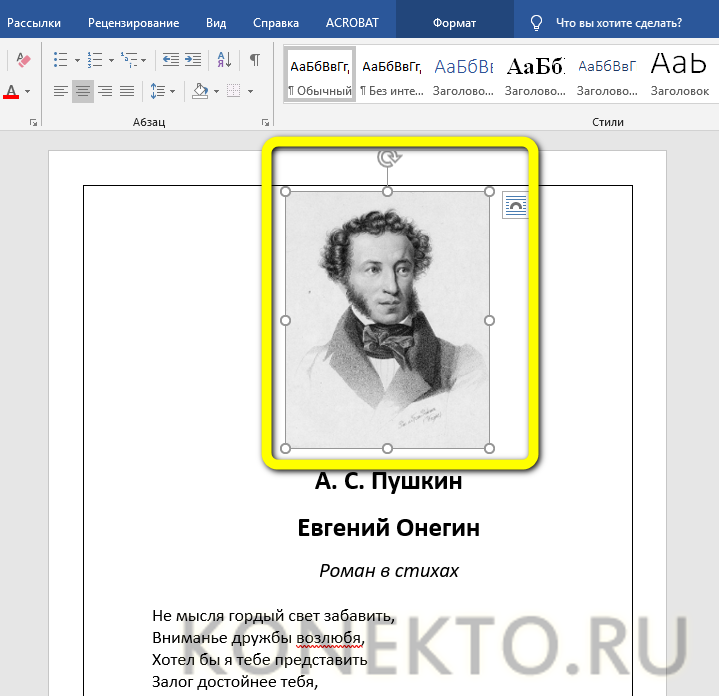Toggle the center alignment
The width and height of the screenshot is (719, 696).
click(x=83, y=91)
